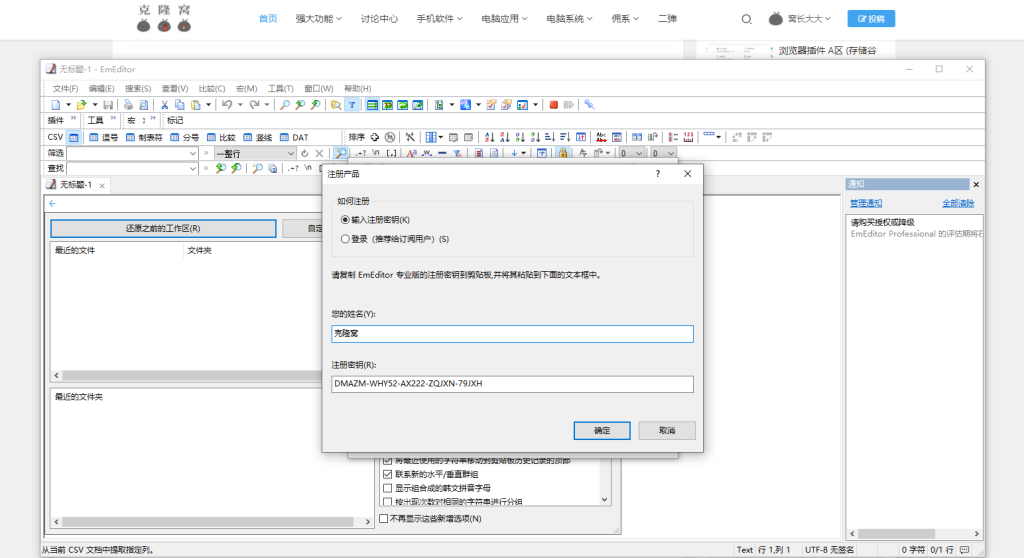The height and width of the screenshot is (558, 1024).
Task: Open the 编辑(E) menu
Action: (101, 88)
